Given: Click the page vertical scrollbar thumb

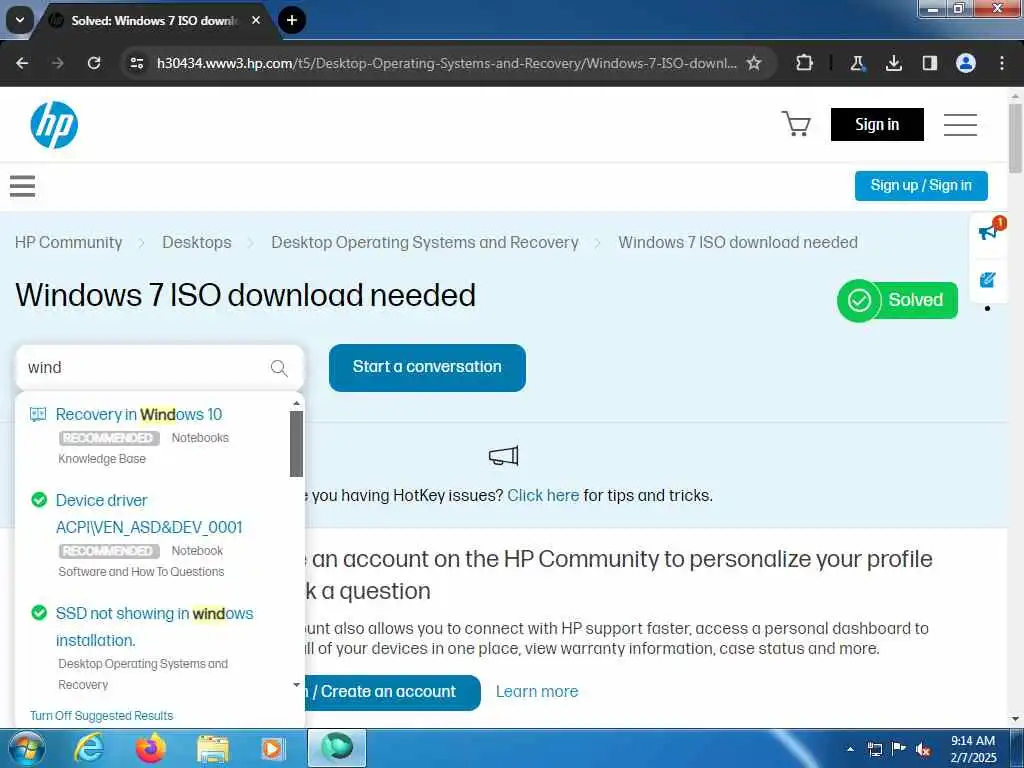Looking at the screenshot, I should [x=1015, y=138].
